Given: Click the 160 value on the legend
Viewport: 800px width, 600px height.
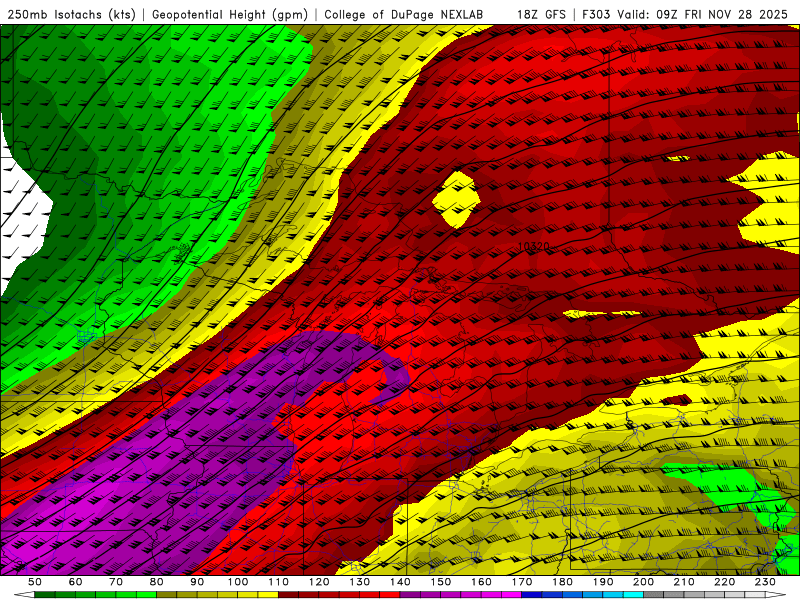Looking at the screenshot, I should click(481, 582).
